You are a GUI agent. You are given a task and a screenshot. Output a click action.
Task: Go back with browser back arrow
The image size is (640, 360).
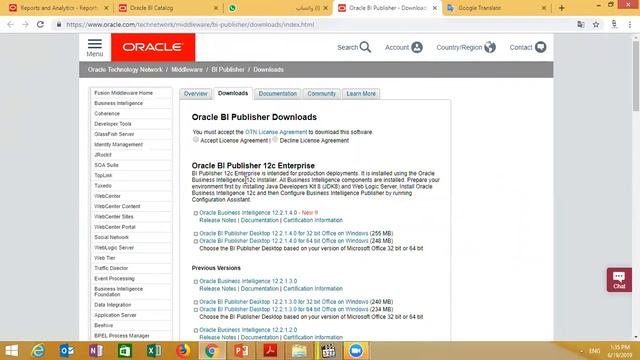[10, 24]
